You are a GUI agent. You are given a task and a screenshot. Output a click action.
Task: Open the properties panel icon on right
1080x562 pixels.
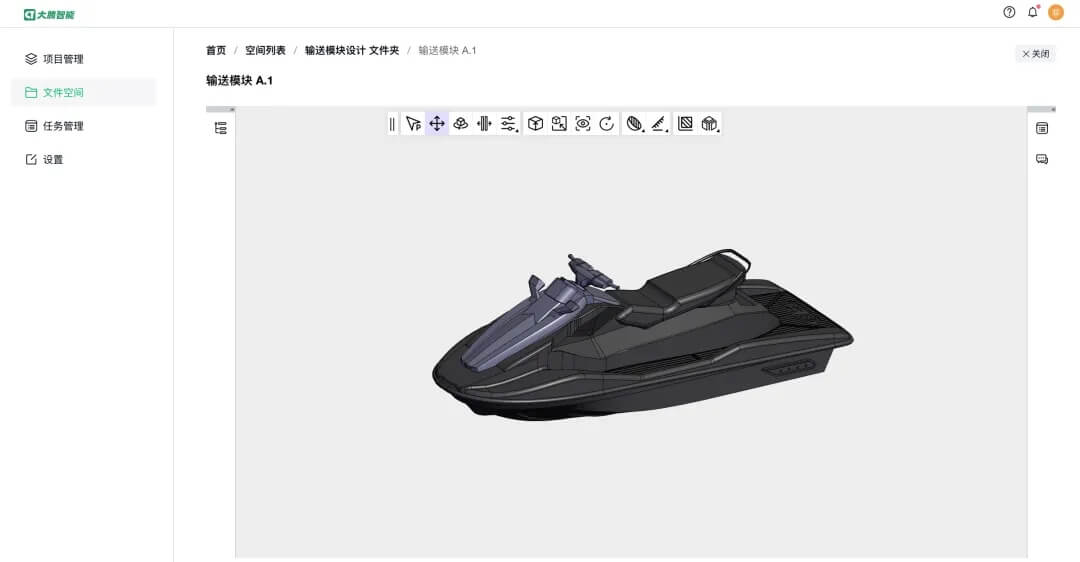point(1042,128)
